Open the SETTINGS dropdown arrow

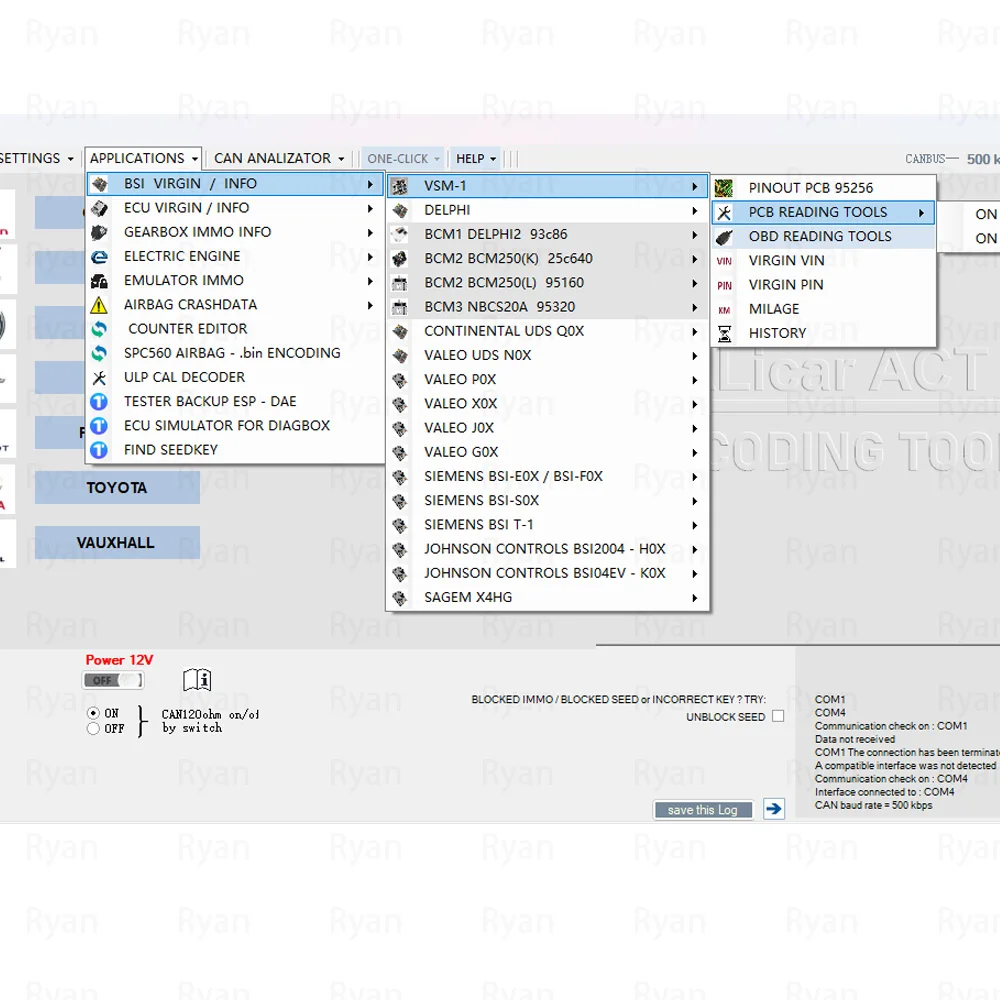coord(71,159)
